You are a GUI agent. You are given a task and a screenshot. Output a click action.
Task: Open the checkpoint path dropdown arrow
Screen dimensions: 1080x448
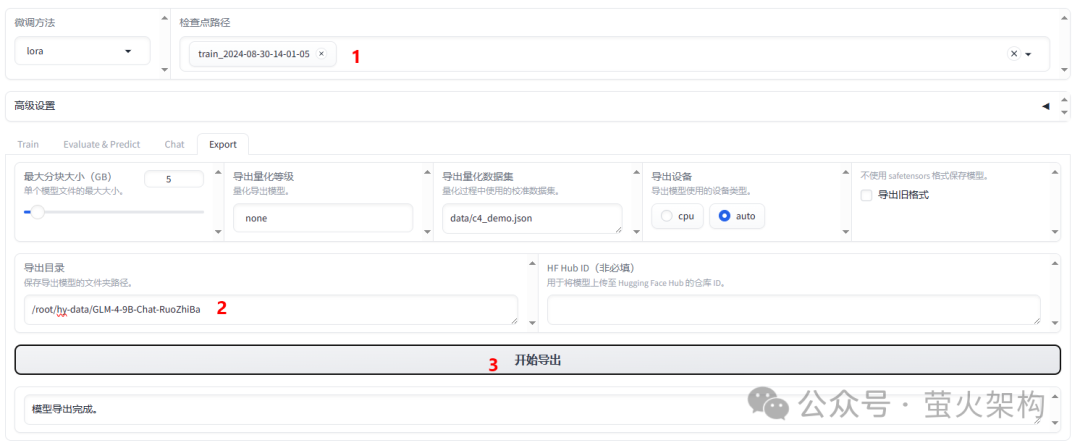(1028, 54)
